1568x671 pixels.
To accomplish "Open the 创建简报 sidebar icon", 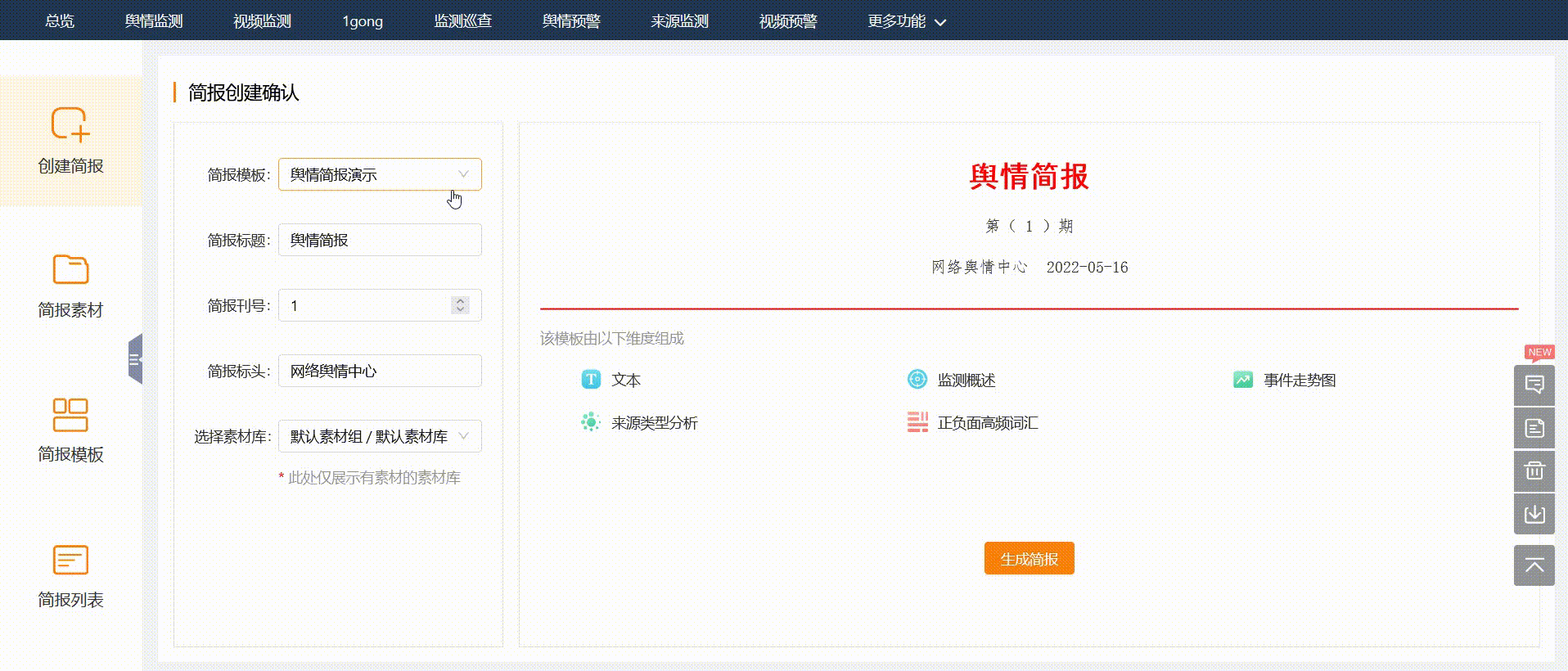I will (x=70, y=124).
